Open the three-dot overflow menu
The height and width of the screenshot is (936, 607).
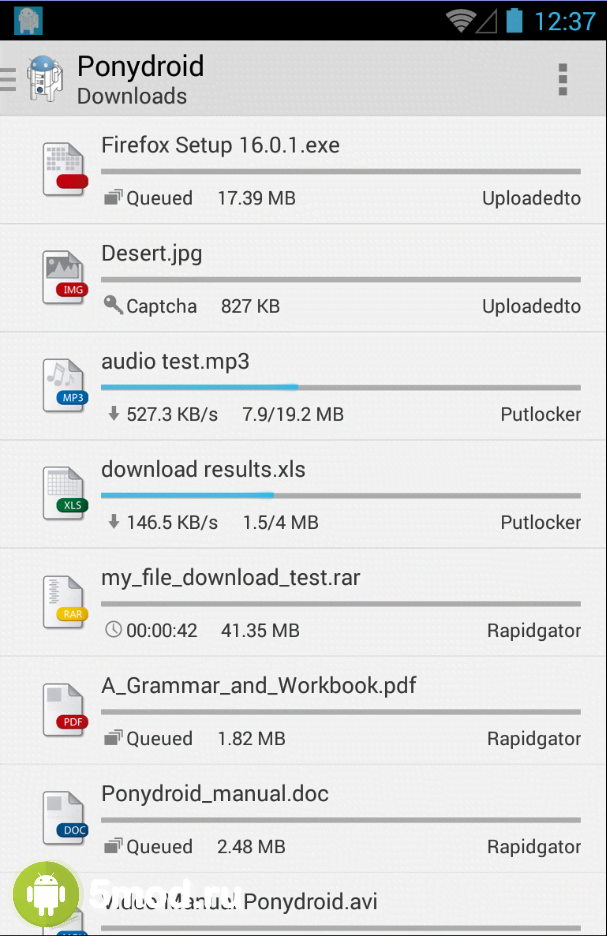pyautogui.click(x=563, y=79)
